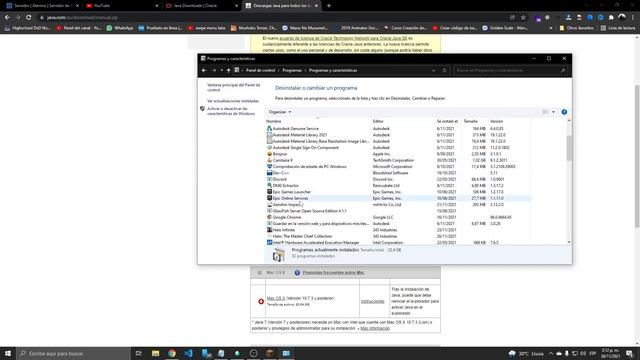This screenshot has height=360, width=640.
Task: Go up one level in Control Panel window
Action: [229, 71]
